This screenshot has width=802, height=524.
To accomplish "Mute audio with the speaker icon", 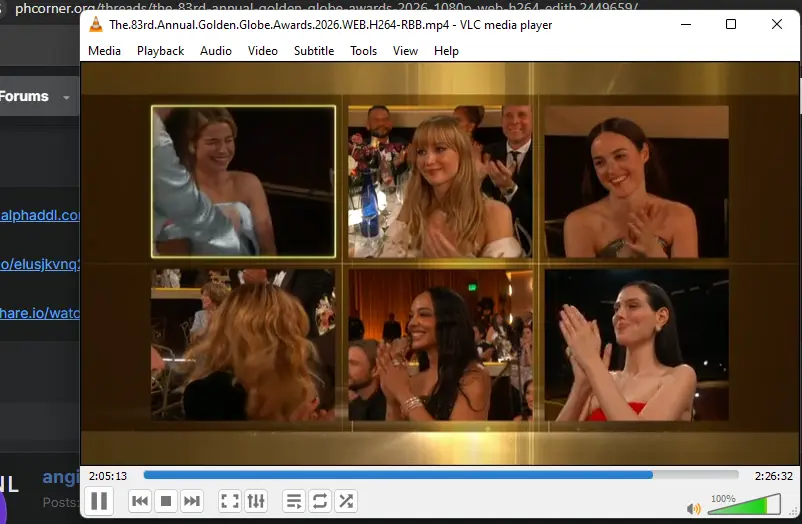I will pos(694,508).
